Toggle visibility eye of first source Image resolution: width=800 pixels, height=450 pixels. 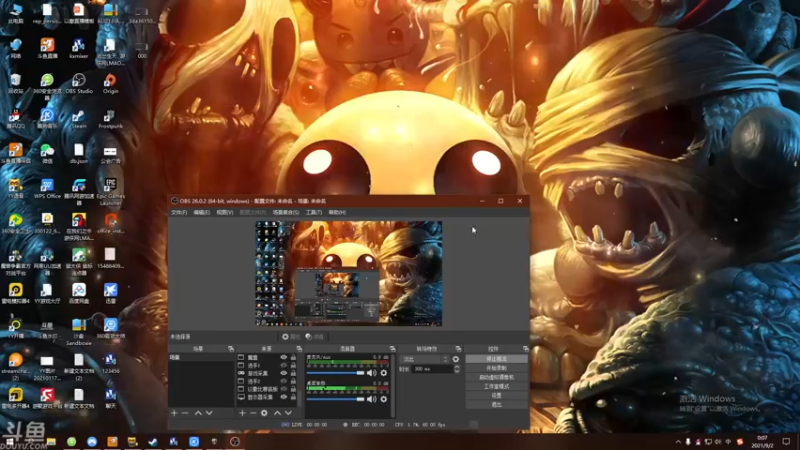(284, 357)
